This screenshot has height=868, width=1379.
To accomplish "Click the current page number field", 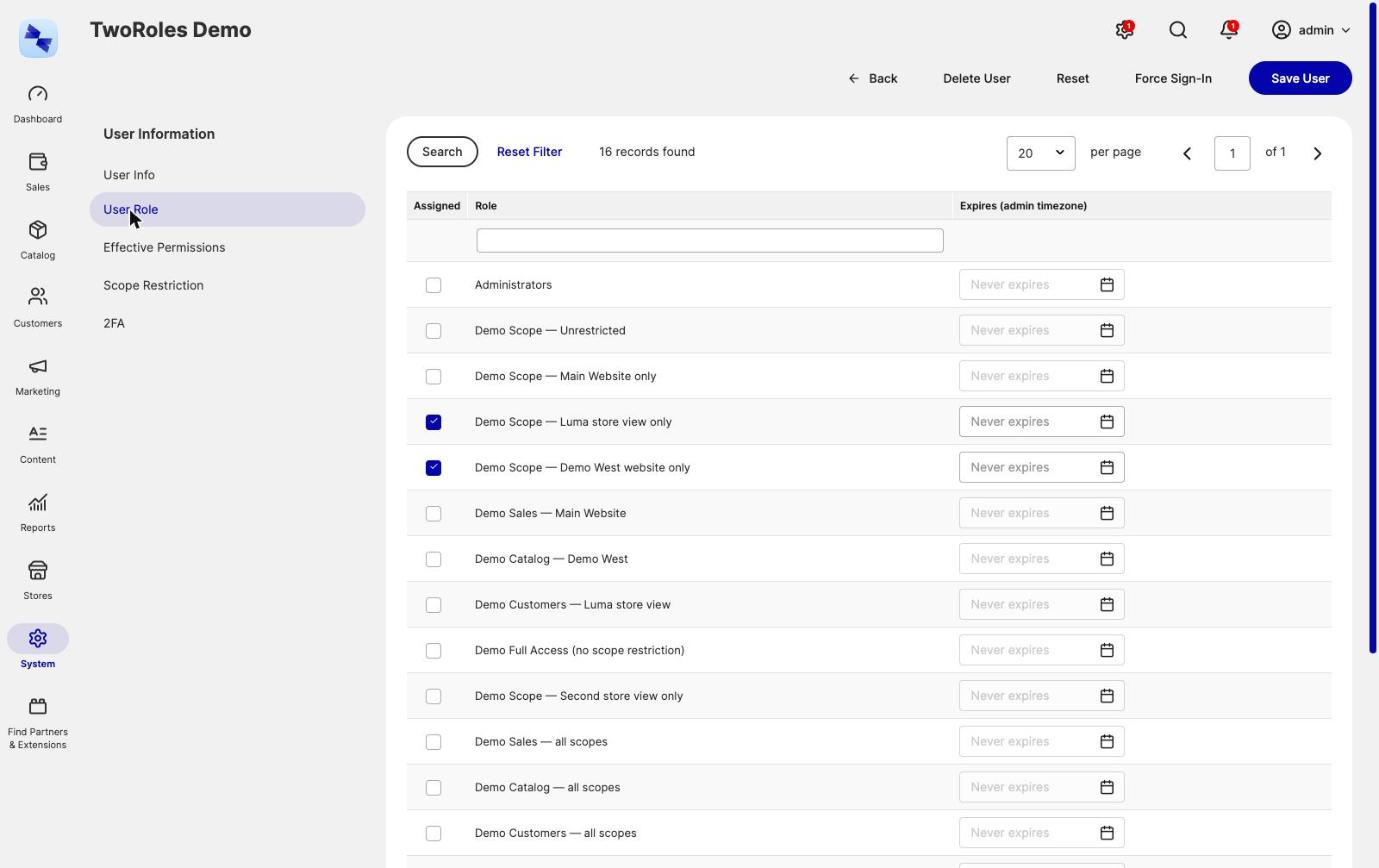I will [x=1232, y=153].
